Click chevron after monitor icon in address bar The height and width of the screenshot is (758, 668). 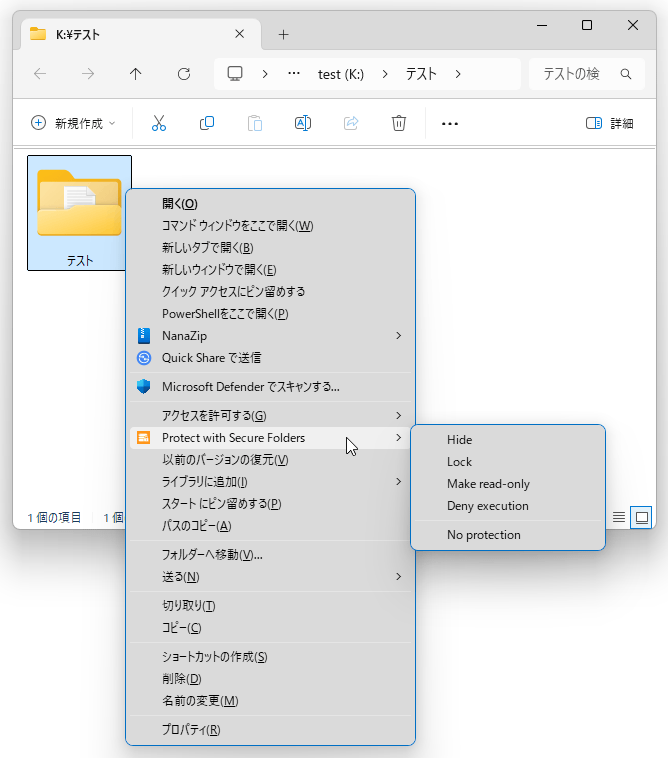(x=265, y=74)
